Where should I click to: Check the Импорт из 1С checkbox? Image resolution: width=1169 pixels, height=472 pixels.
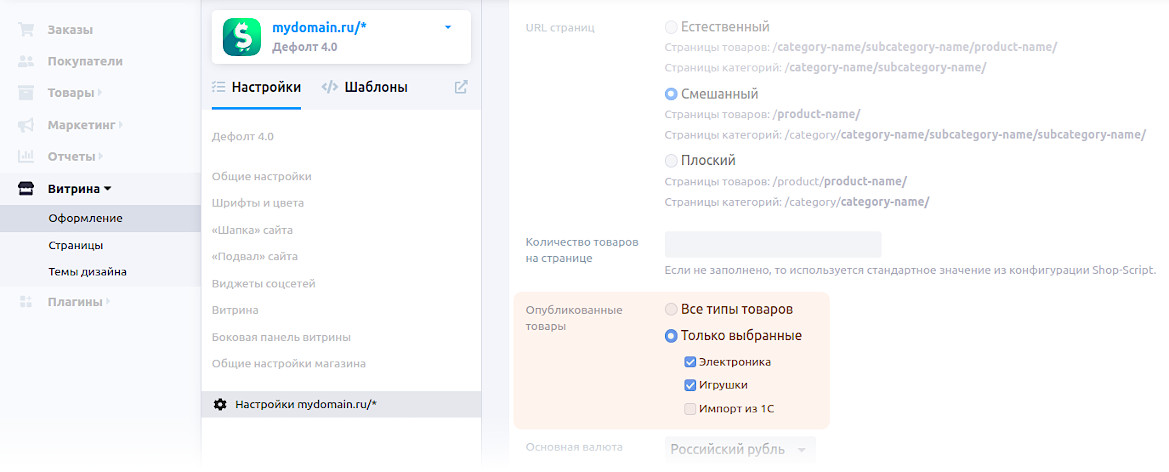(690, 409)
